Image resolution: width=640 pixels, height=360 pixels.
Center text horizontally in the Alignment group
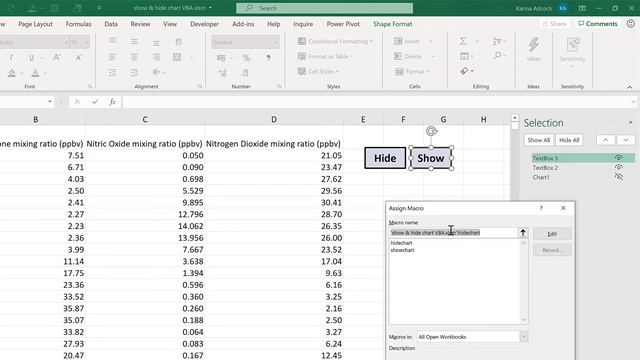pyautogui.click(x=134, y=57)
